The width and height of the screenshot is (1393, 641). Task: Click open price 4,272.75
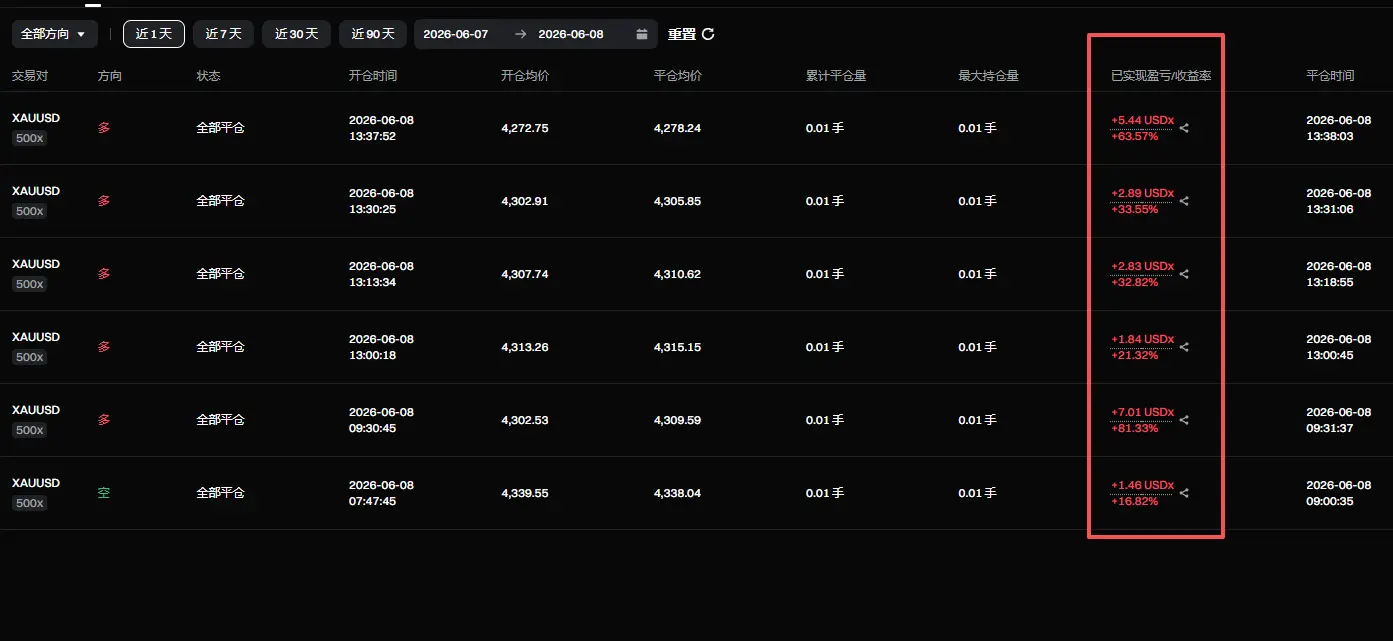tap(525, 128)
